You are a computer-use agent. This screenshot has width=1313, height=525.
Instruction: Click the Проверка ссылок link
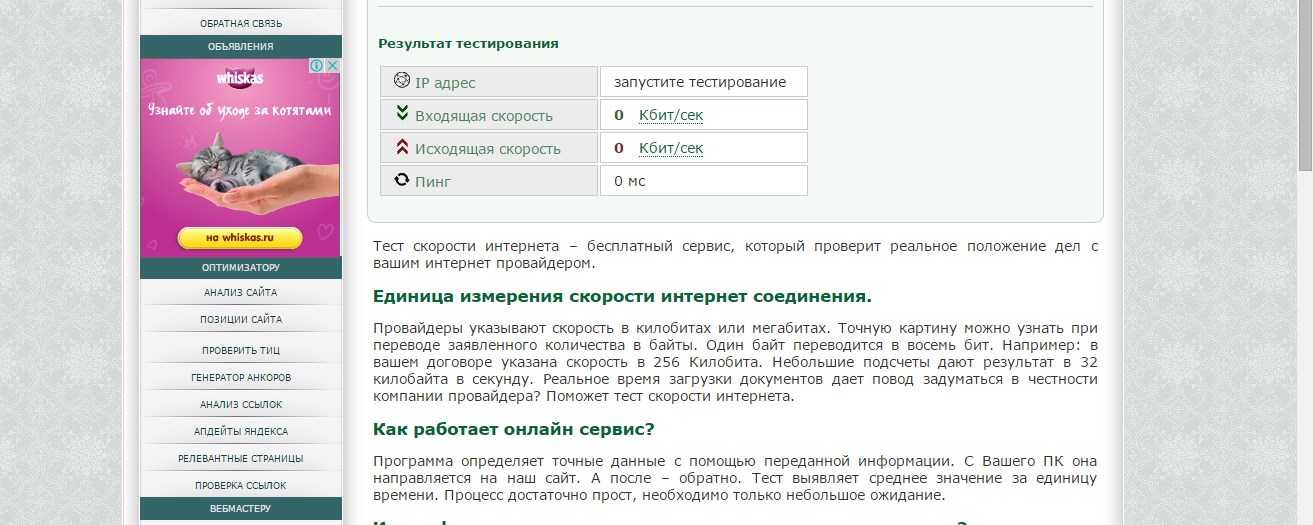(x=240, y=485)
